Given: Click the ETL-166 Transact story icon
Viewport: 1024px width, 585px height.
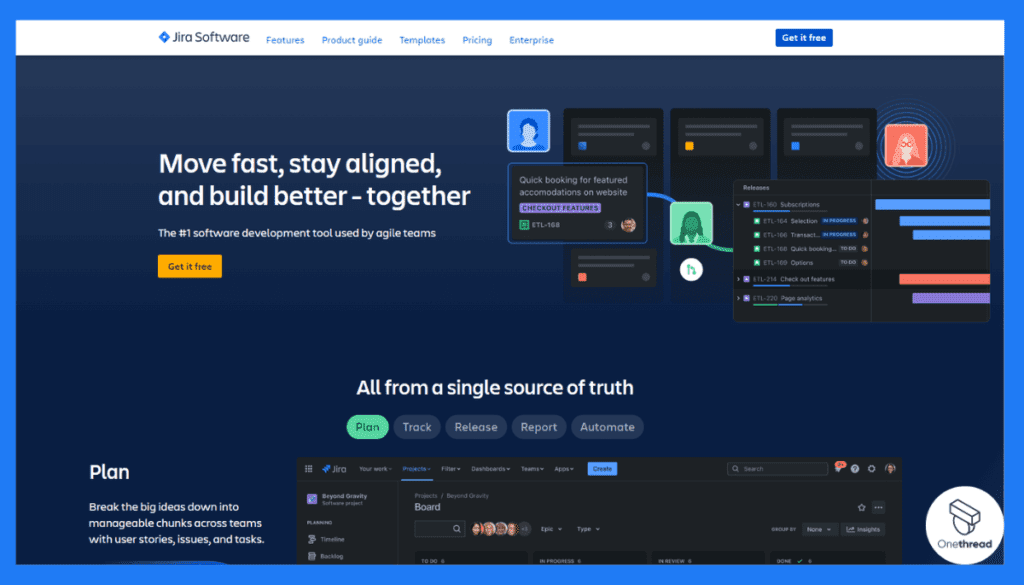Looking at the screenshot, I should 757,234.
